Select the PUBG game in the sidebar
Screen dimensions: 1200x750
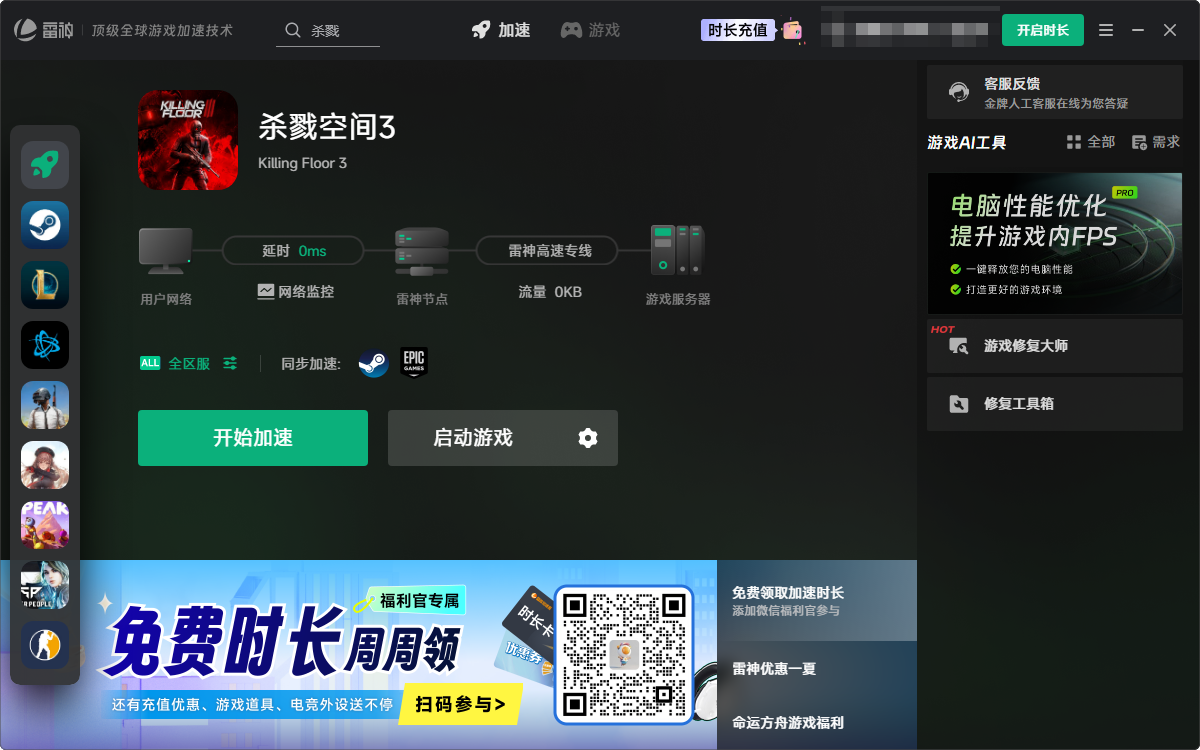pyautogui.click(x=45, y=405)
